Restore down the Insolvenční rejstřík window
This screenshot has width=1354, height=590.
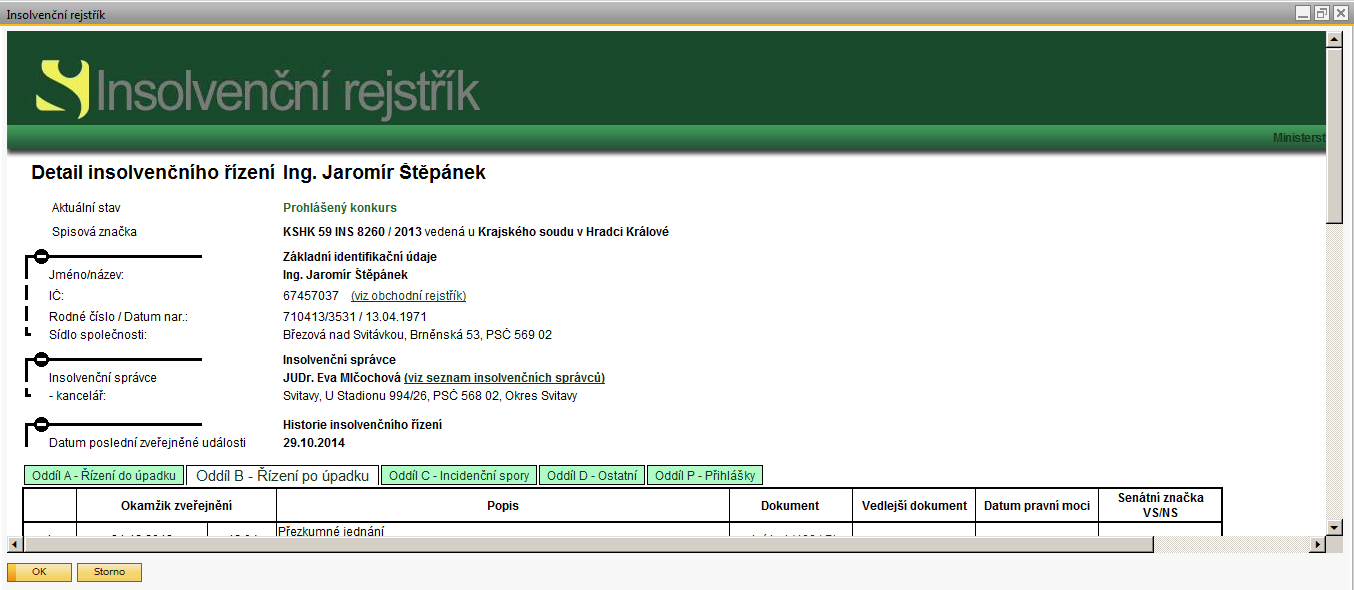click(x=1322, y=13)
